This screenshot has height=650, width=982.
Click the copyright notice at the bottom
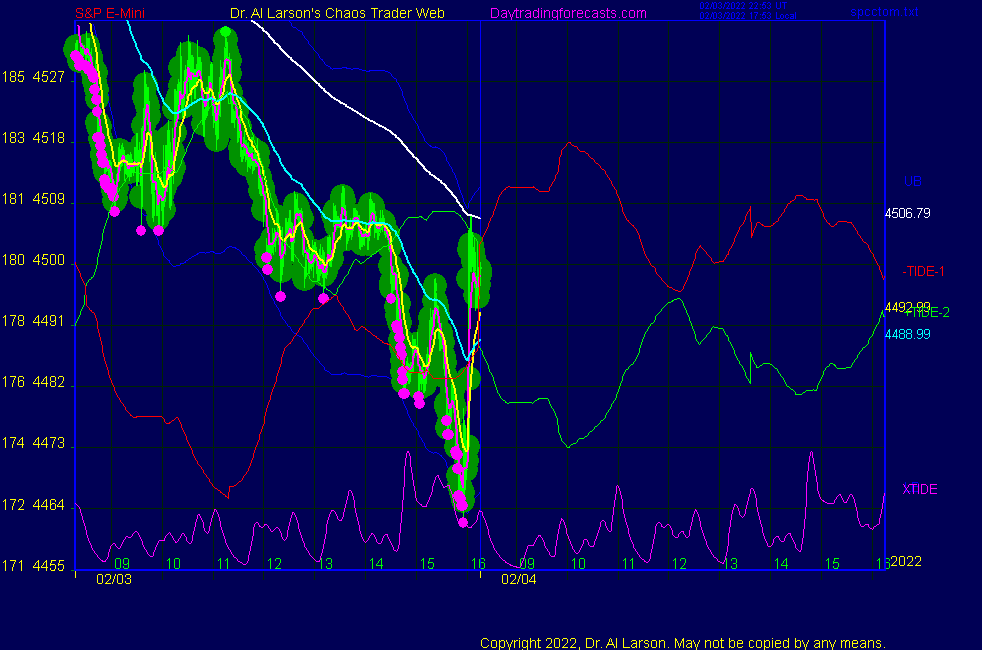tap(683, 643)
